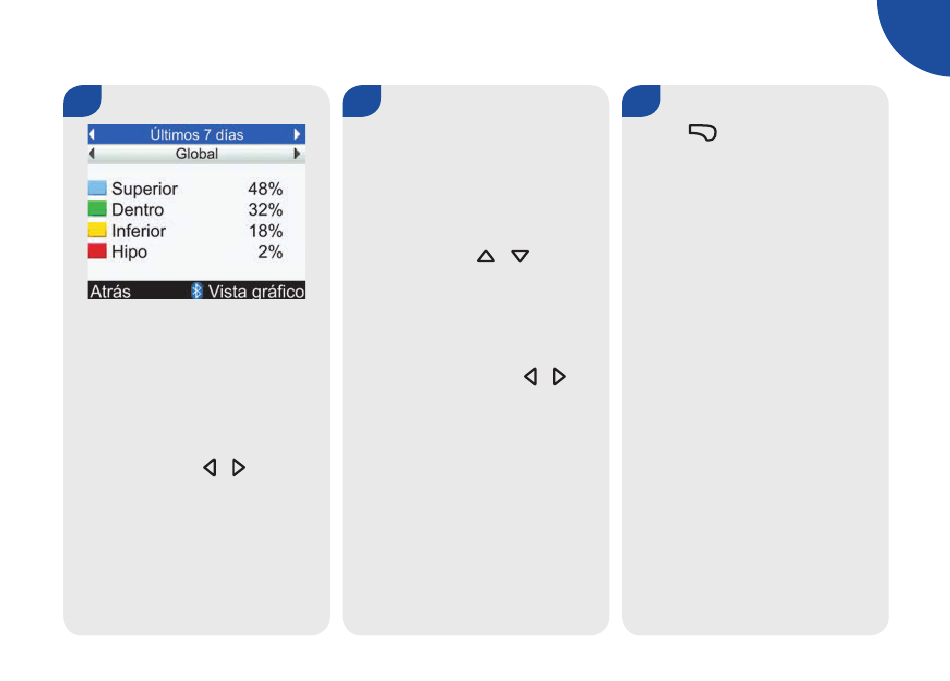This screenshot has height=681, width=950.
Task: Click the left arrow next to Global
Action: [x=91, y=153]
